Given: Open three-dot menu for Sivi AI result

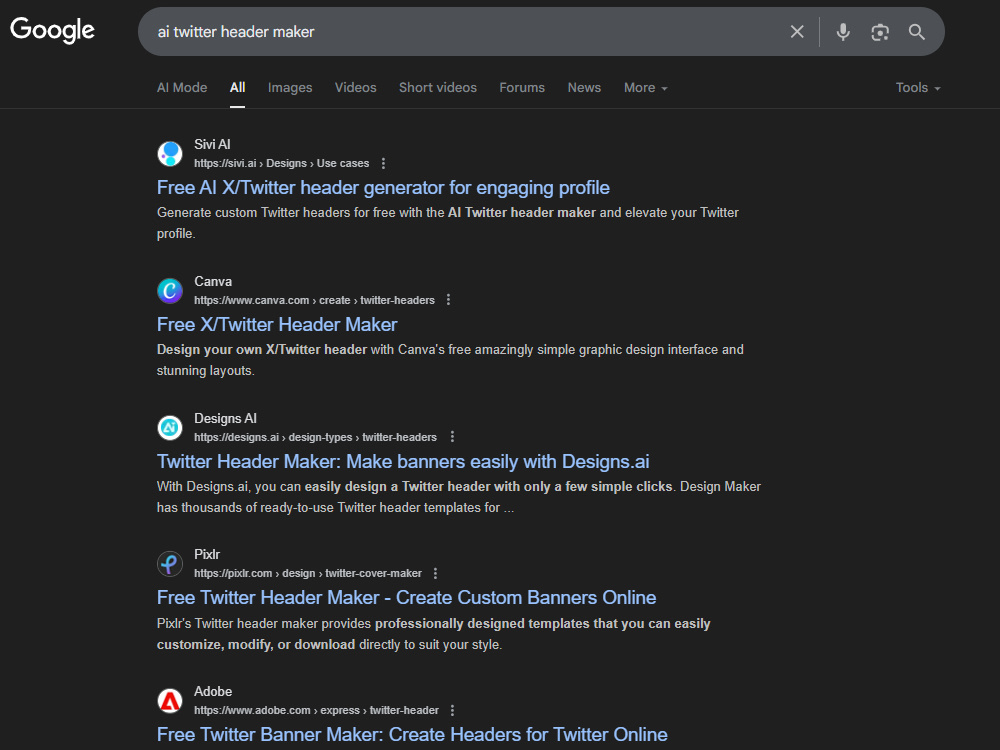Looking at the screenshot, I should (x=383, y=163).
